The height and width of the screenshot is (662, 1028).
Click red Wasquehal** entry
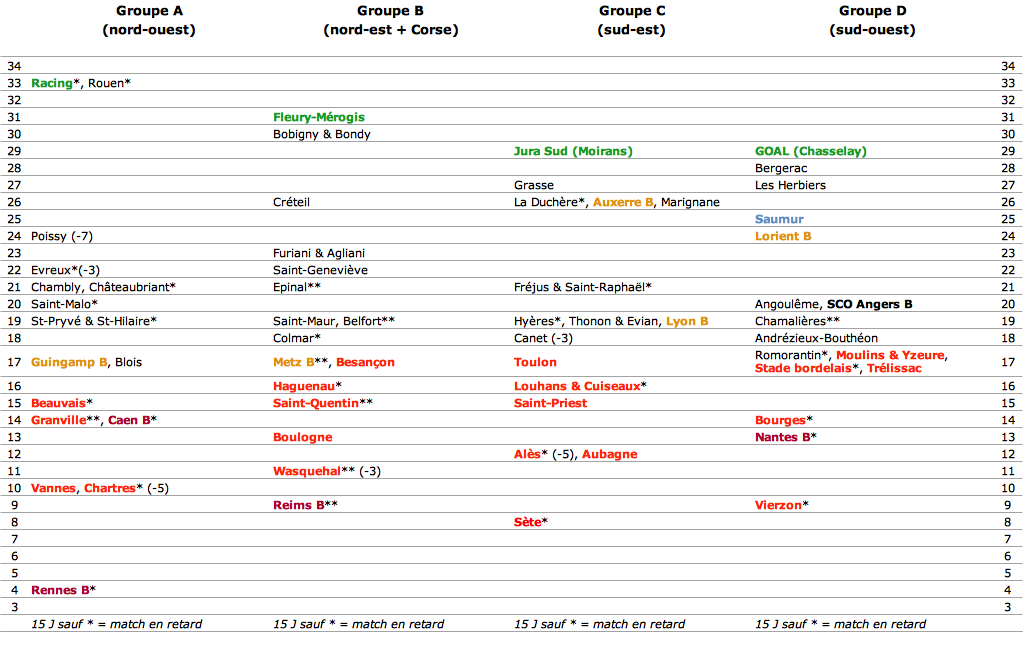click(313, 471)
